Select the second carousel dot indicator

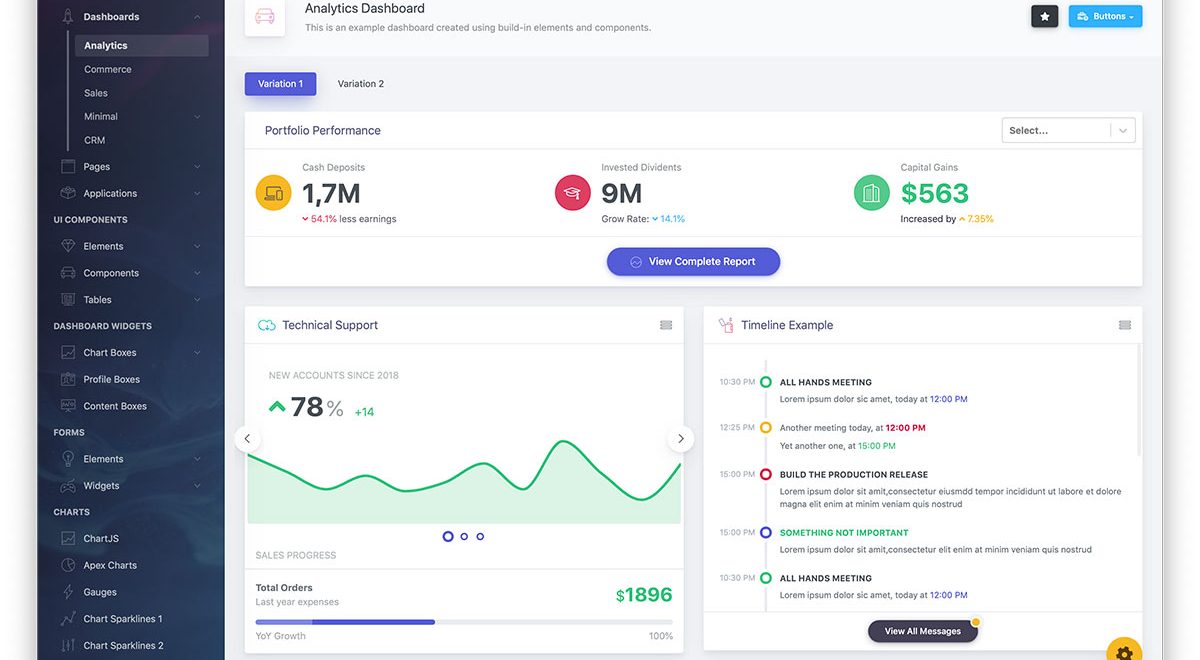[x=464, y=537]
